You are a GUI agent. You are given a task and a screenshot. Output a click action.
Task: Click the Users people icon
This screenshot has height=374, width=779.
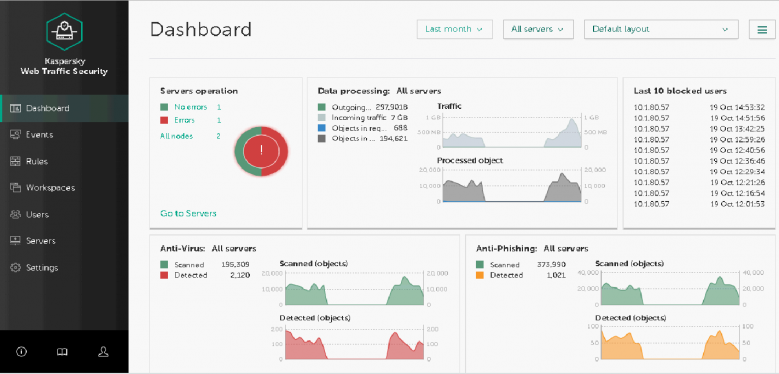[x=16, y=215]
